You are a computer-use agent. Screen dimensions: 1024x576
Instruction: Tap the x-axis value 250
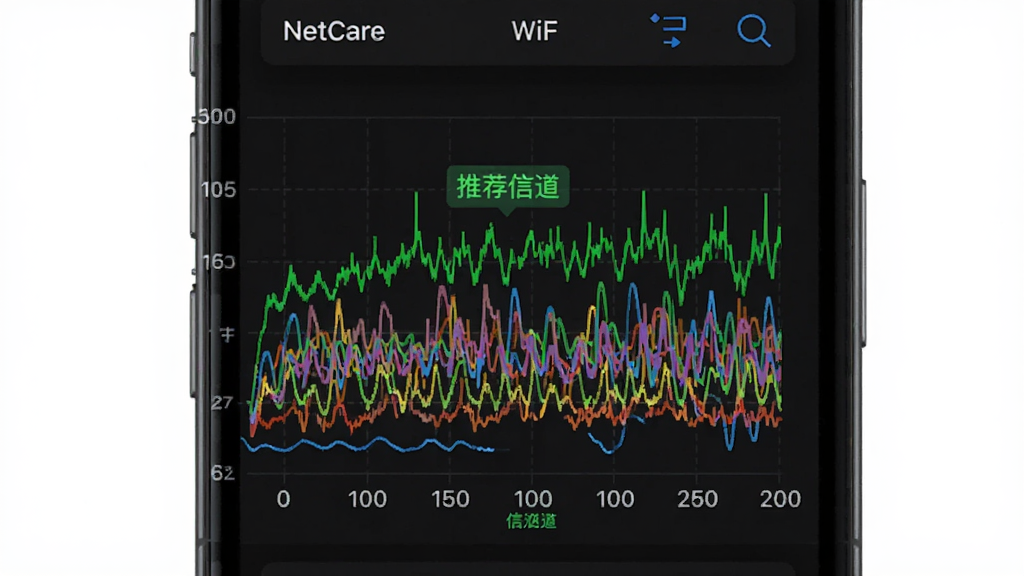(697, 500)
